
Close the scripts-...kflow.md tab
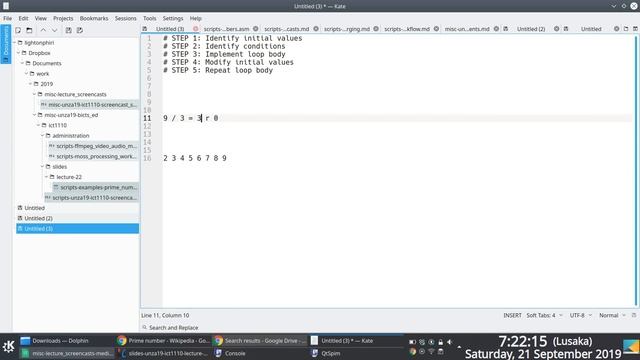(436, 29)
